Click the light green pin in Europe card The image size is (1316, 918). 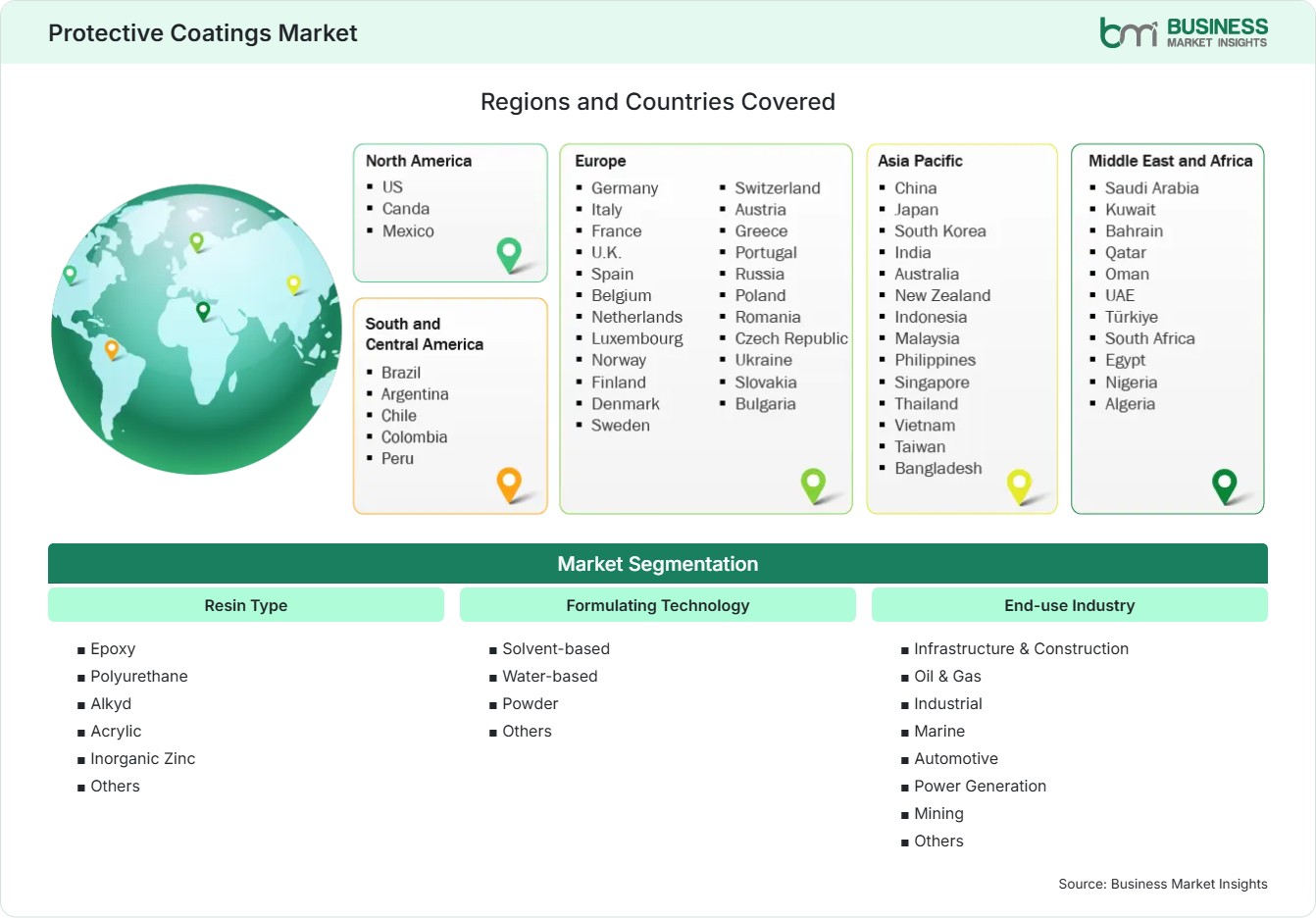coord(813,484)
